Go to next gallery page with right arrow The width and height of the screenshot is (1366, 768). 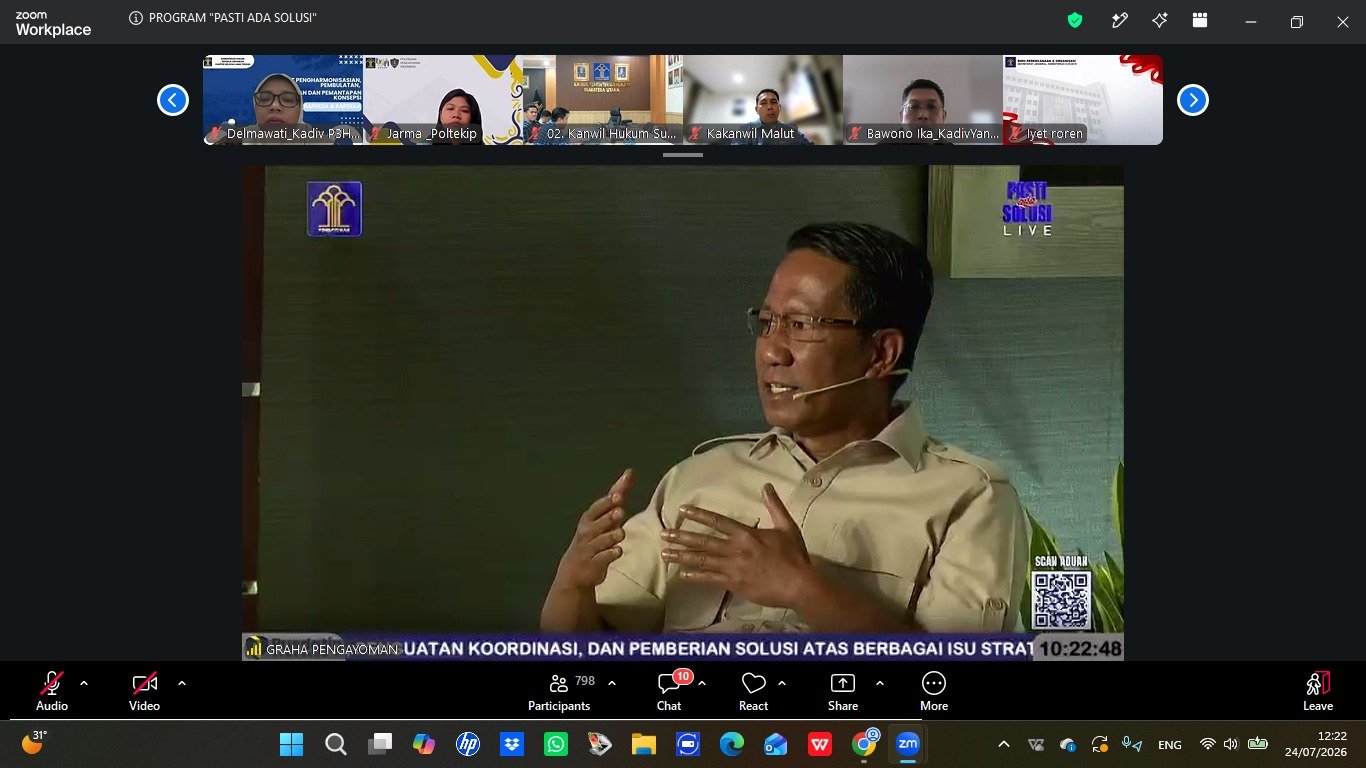click(1193, 100)
